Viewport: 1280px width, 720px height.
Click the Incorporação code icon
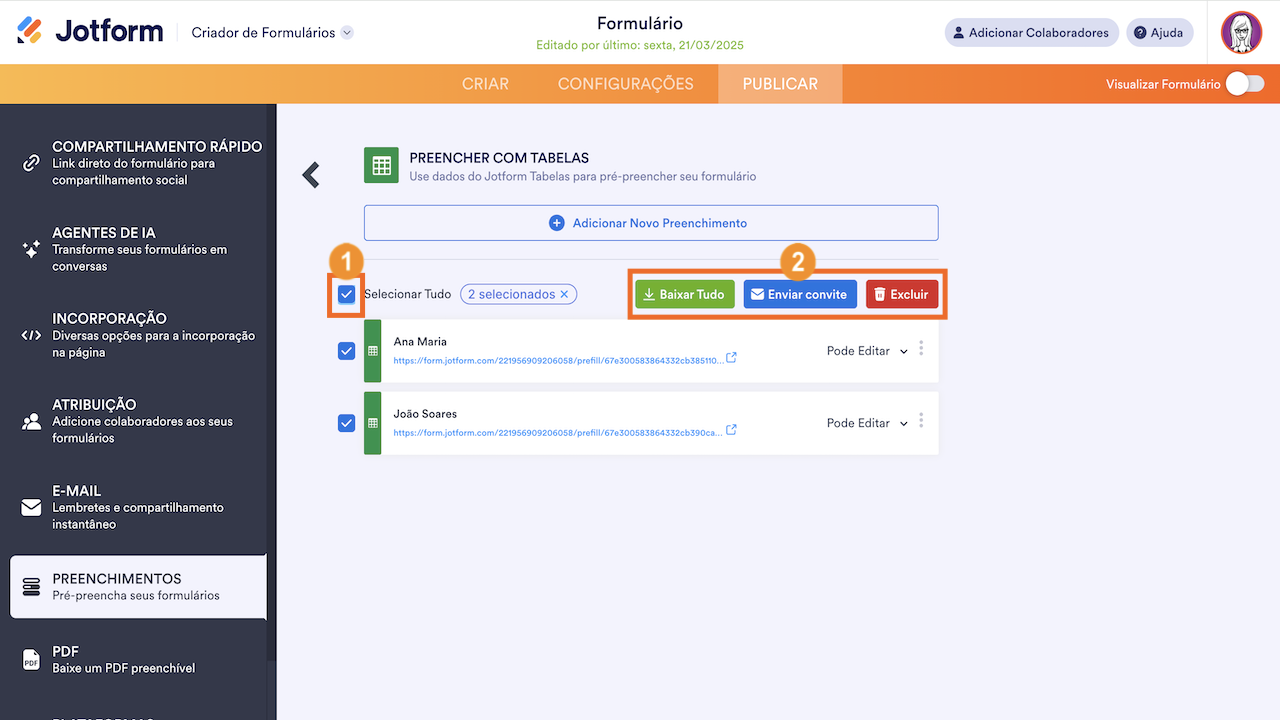(x=31, y=335)
